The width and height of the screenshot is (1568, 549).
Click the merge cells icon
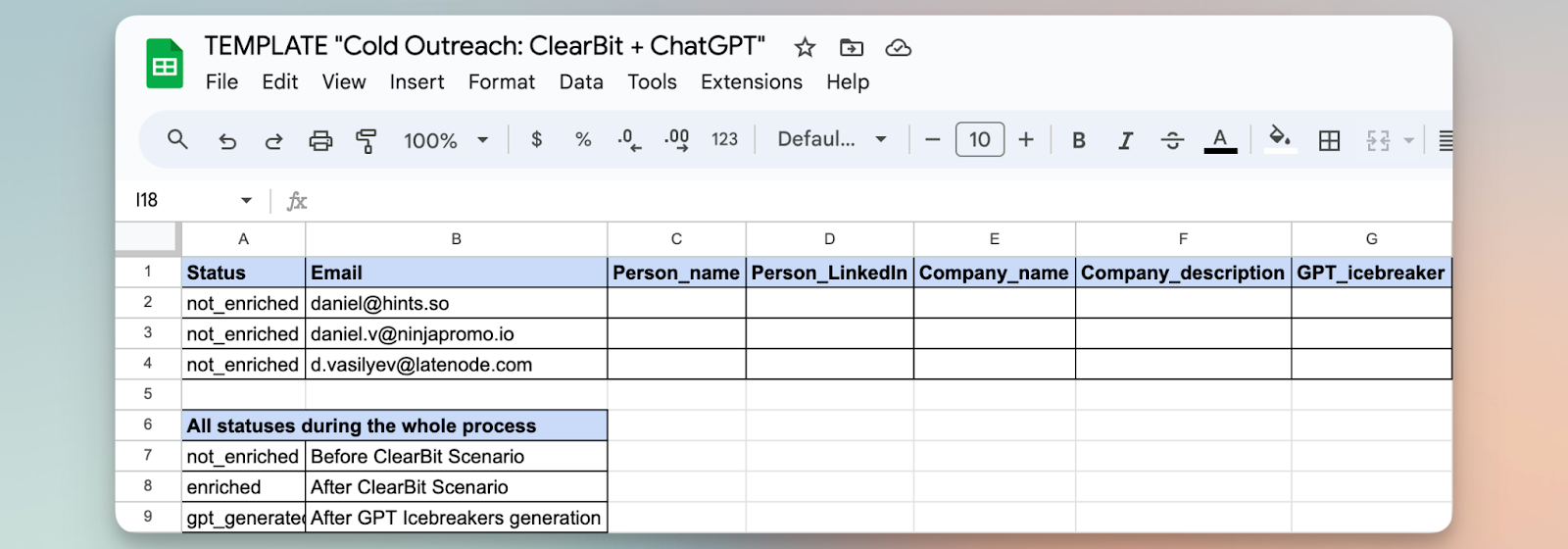(x=1378, y=140)
